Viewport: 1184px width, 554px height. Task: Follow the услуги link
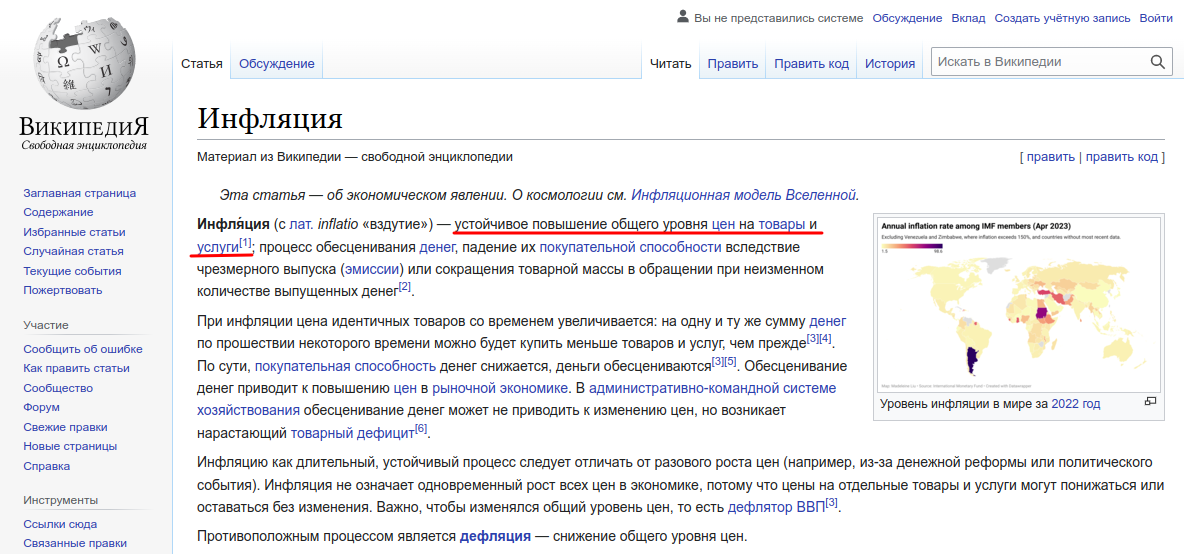217,247
